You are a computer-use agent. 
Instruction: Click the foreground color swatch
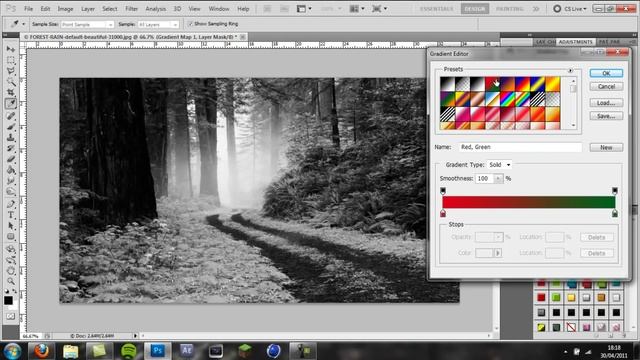(8, 301)
